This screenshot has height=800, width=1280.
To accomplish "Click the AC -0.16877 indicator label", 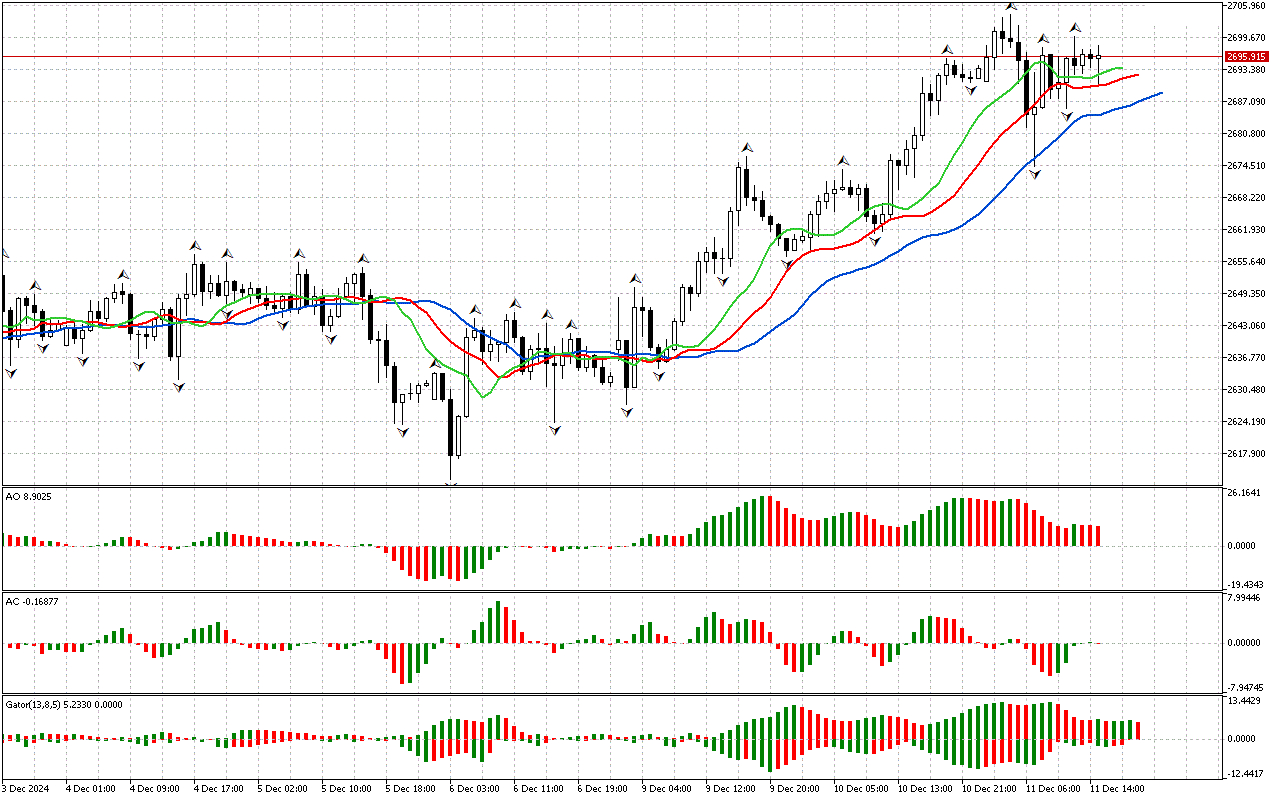I will [32, 601].
